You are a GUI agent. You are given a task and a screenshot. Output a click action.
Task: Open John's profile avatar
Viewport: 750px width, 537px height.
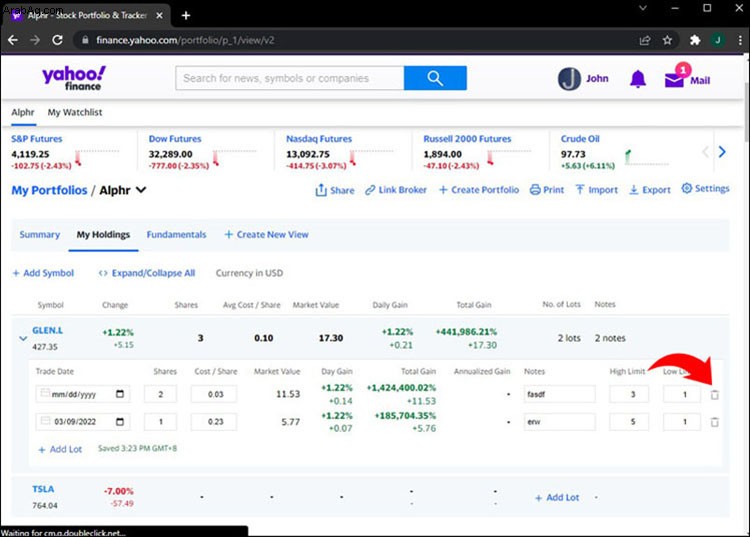point(569,79)
